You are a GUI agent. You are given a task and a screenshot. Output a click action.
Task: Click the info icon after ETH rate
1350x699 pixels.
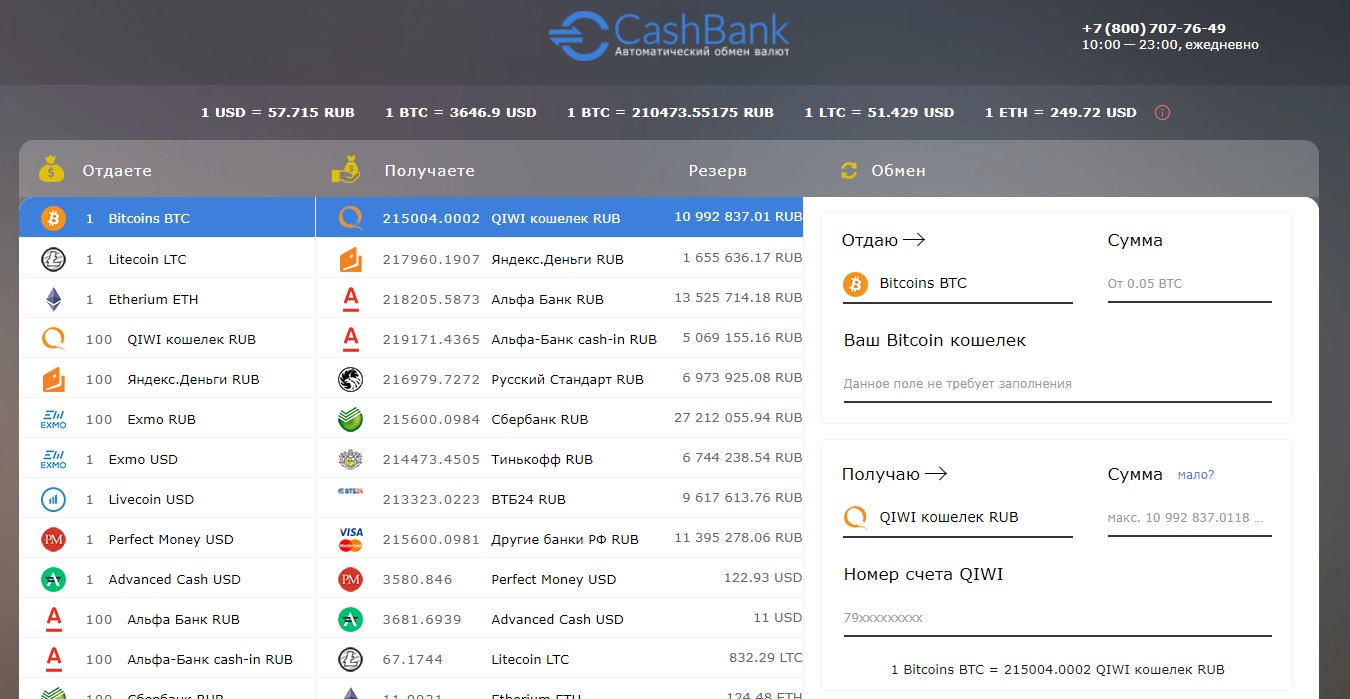click(1162, 113)
